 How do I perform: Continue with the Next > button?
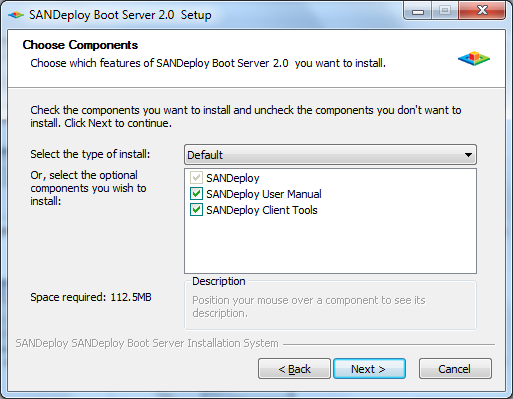[369, 369]
